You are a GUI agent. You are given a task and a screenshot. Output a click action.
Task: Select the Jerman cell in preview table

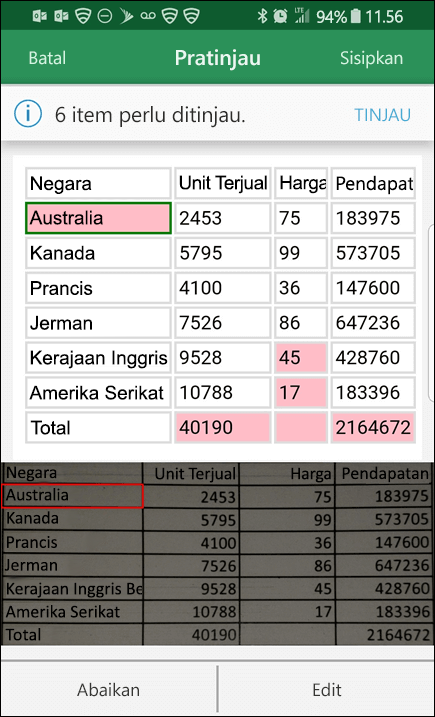[x=98, y=323]
